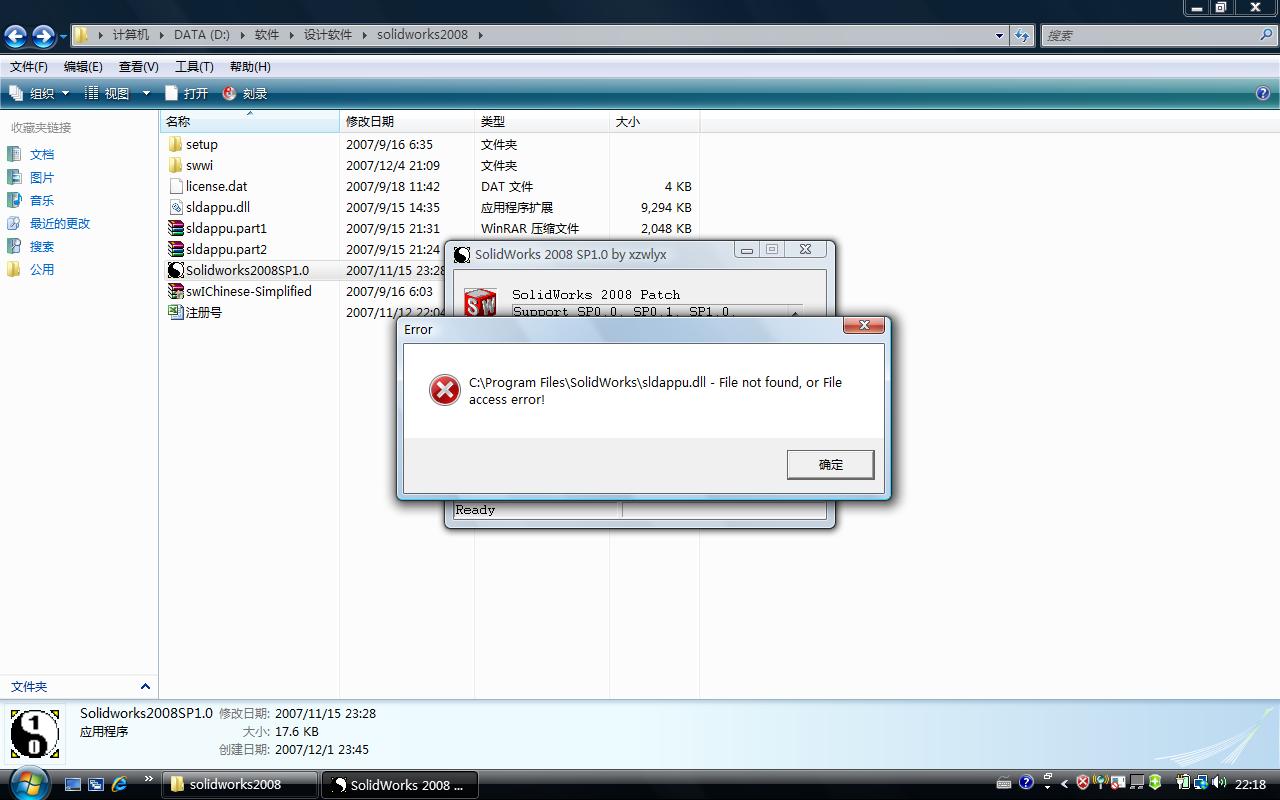Open the 最近的更改 recent changes link

tap(60, 223)
